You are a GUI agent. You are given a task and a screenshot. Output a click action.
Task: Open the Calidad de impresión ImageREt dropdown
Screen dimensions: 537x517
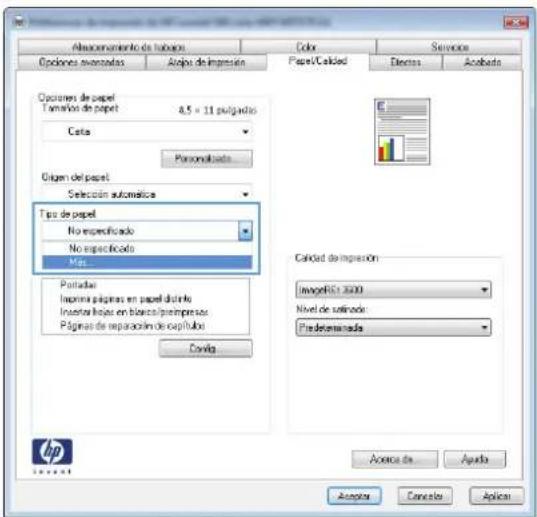tap(393, 290)
